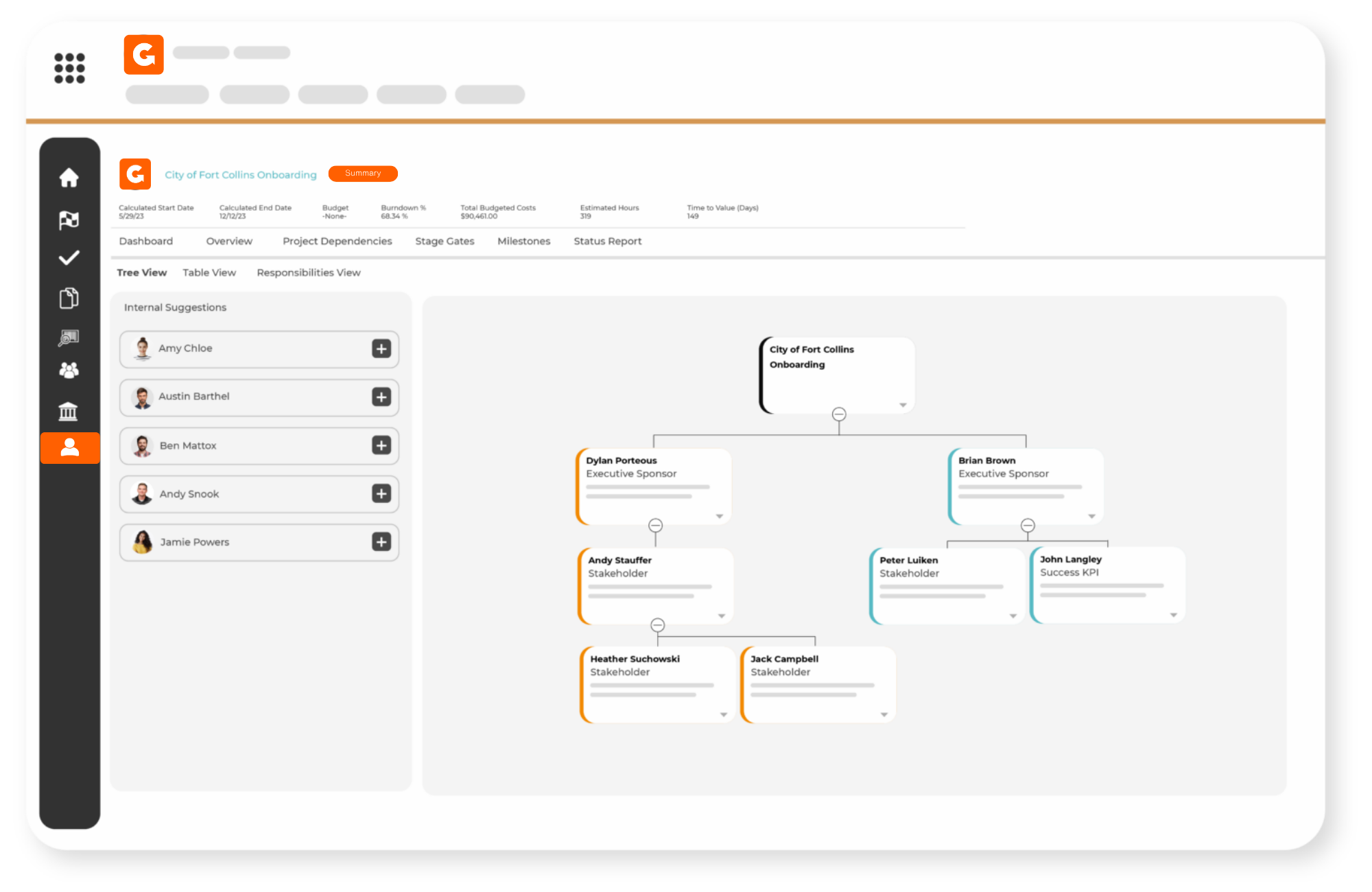Click the orange G logo in header
1372x892 pixels.
tap(143, 54)
